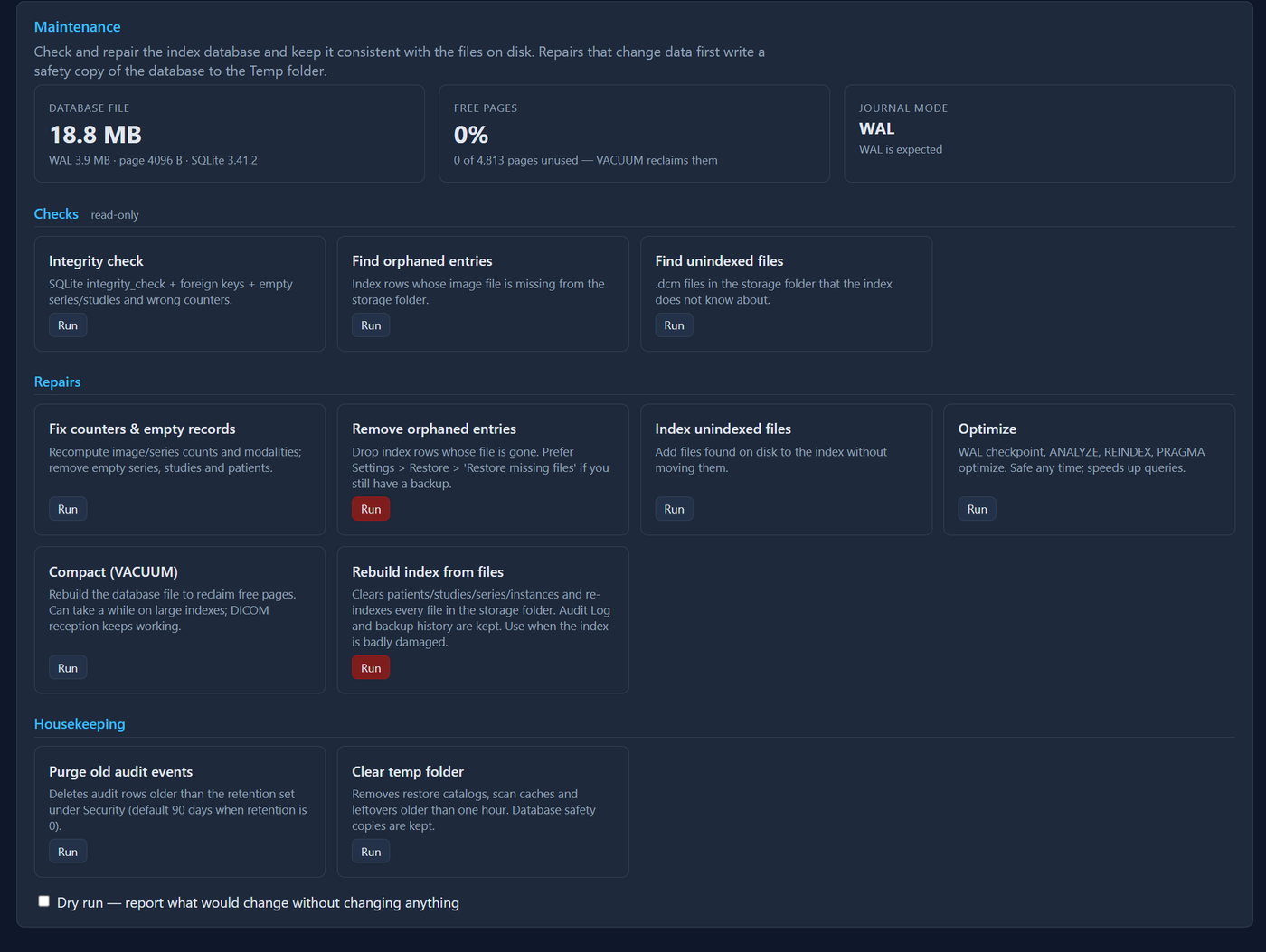
Task: Click the 'DATABASE FILE' label
Action: tap(89, 108)
